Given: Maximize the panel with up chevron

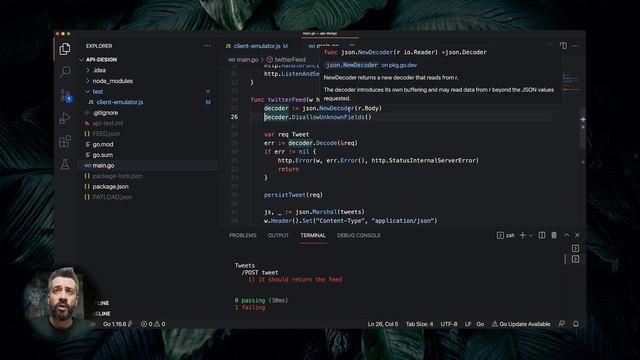Looking at the screenshot, I should (x=567, y=235).
